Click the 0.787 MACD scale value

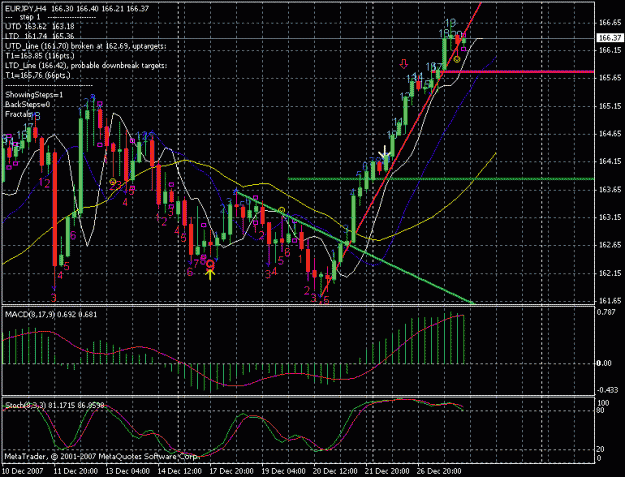[x=607, y=312]
